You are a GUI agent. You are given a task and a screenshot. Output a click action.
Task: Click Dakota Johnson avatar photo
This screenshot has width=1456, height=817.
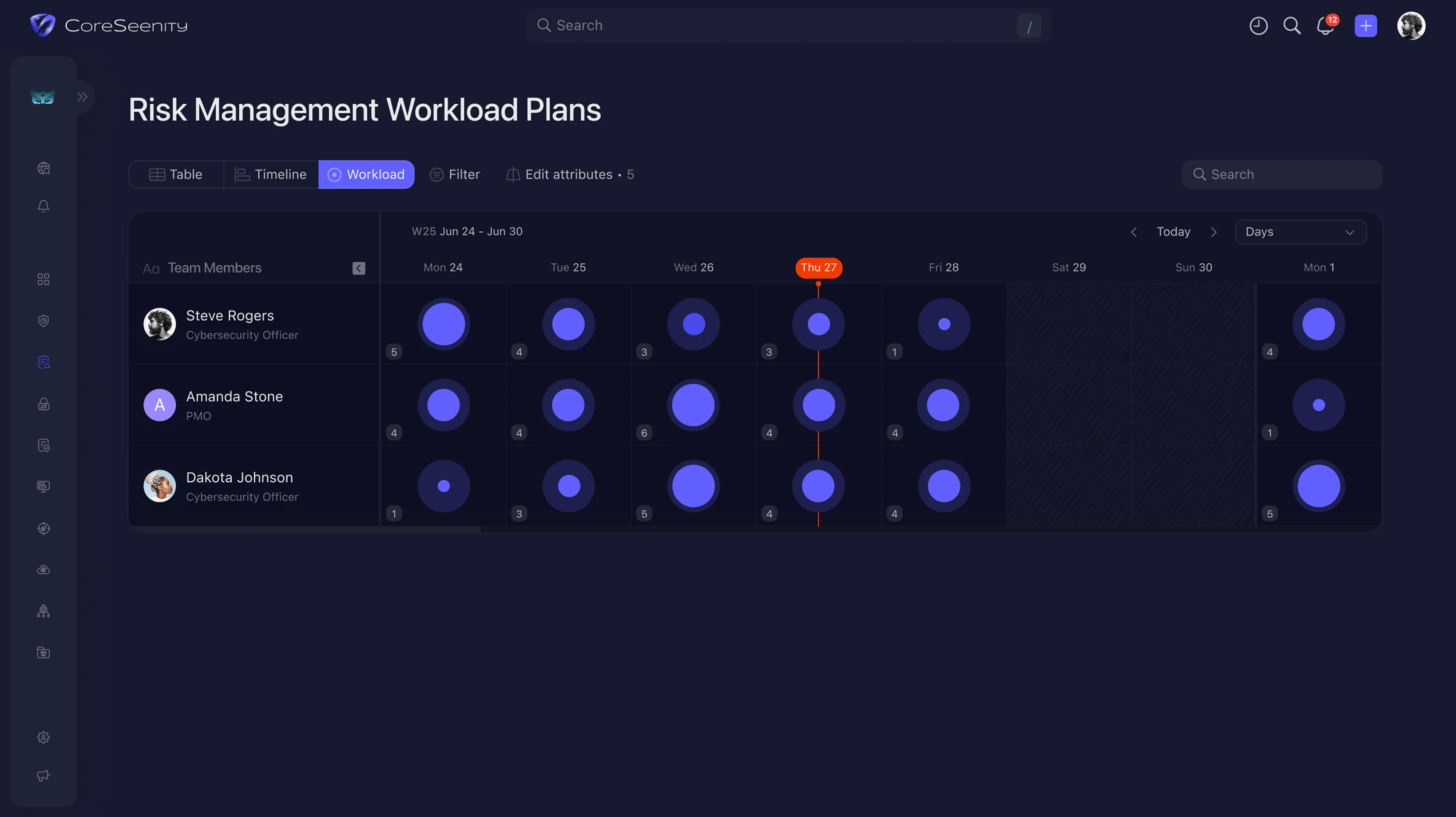coord(159,486)
